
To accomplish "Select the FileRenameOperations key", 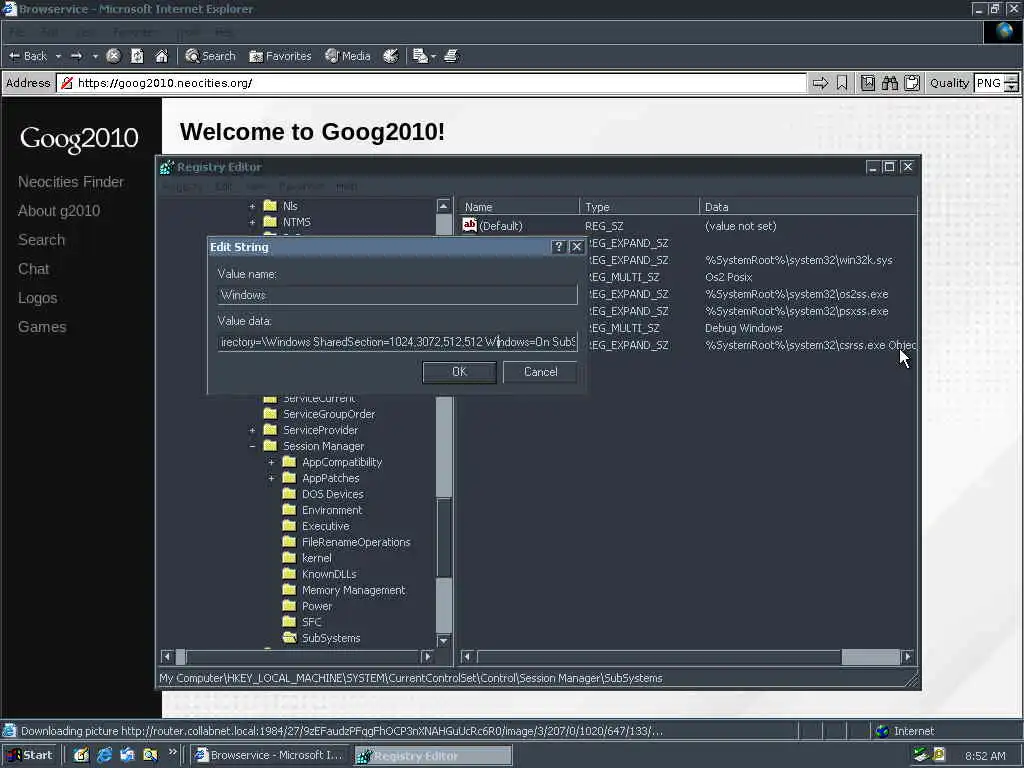I will [x=356, y=542].
